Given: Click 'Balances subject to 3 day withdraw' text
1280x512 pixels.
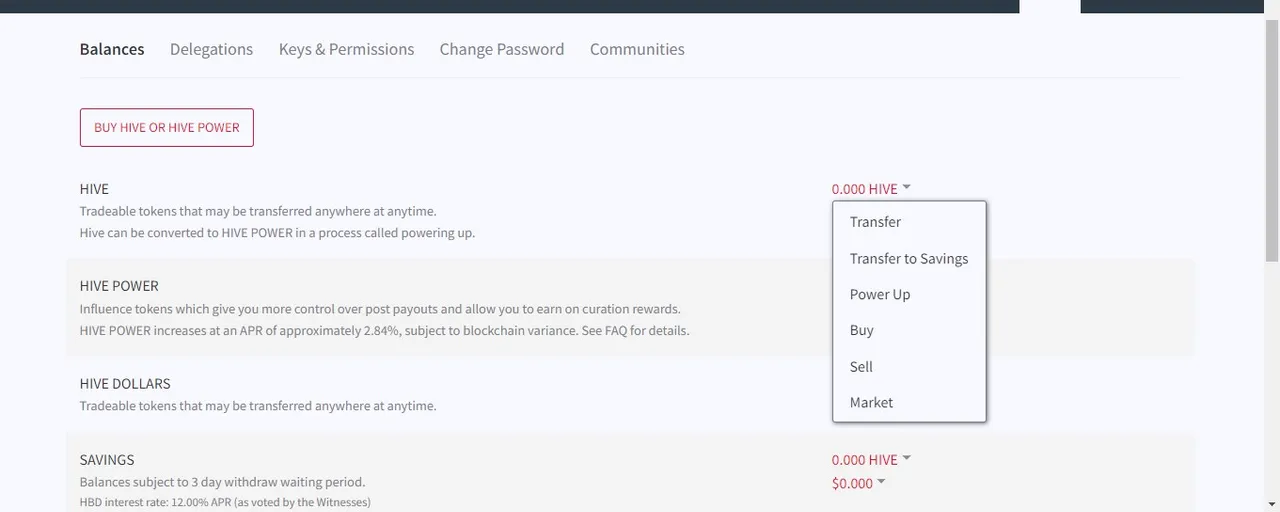Looking at the screenshot, I should pos(222,482).
